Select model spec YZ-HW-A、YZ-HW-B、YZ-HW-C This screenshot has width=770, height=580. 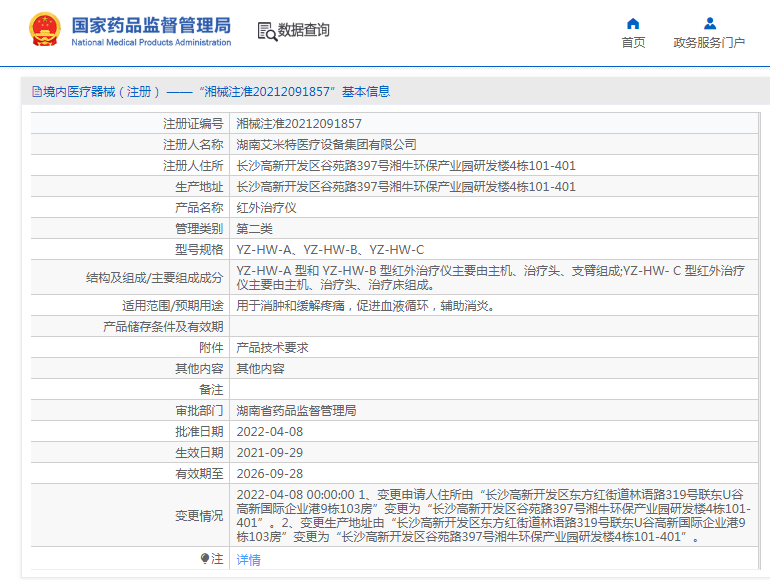(x=330, y=250)
